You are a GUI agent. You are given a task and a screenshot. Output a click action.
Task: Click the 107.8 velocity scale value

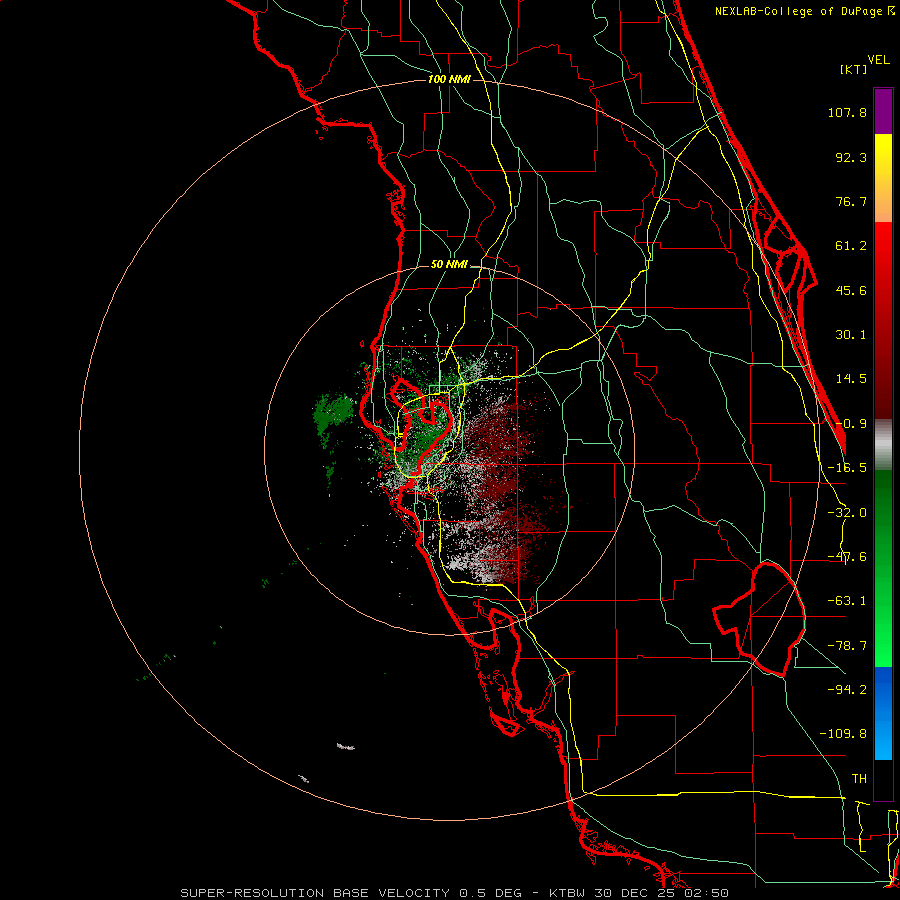(x=847, y=112)
